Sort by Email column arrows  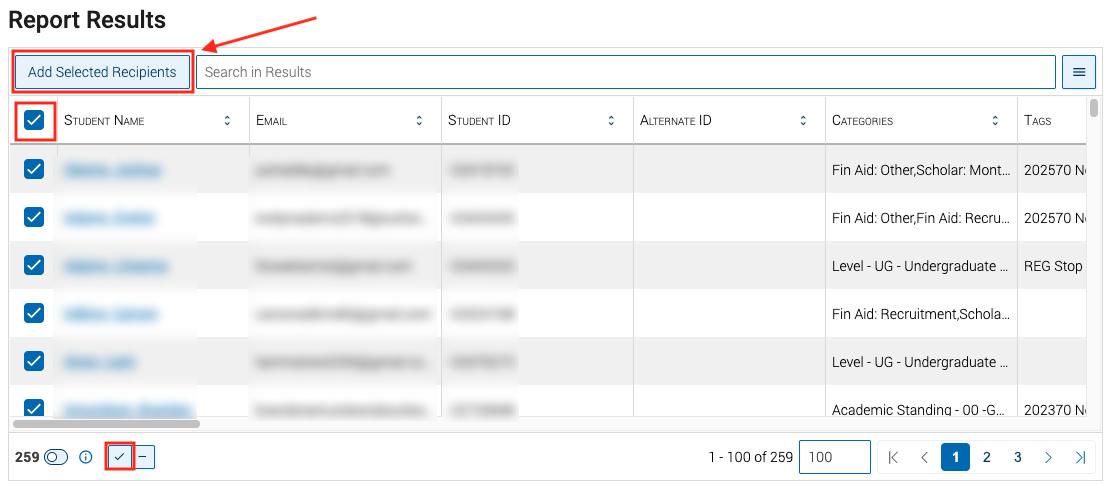(x=419, y=121)
